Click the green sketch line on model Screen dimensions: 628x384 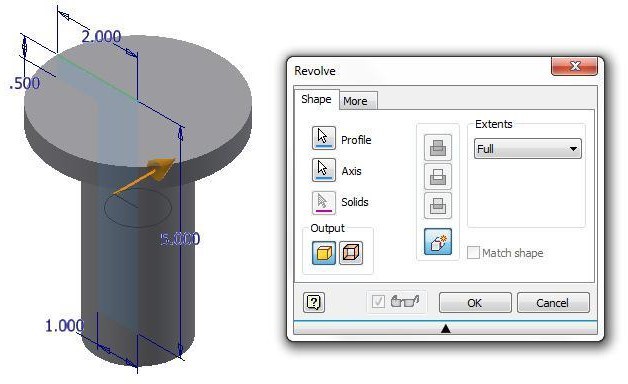click(97, 78)
